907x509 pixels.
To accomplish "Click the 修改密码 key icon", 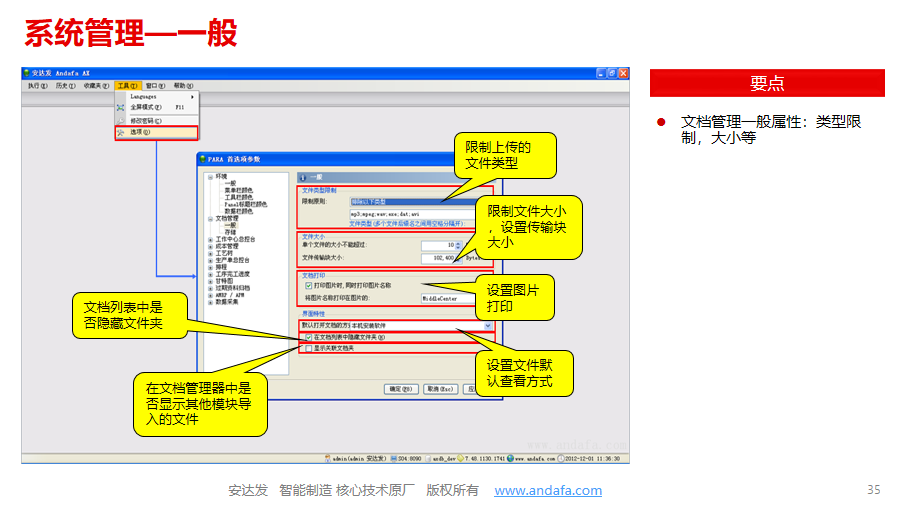I will click(x=121, y=120).
